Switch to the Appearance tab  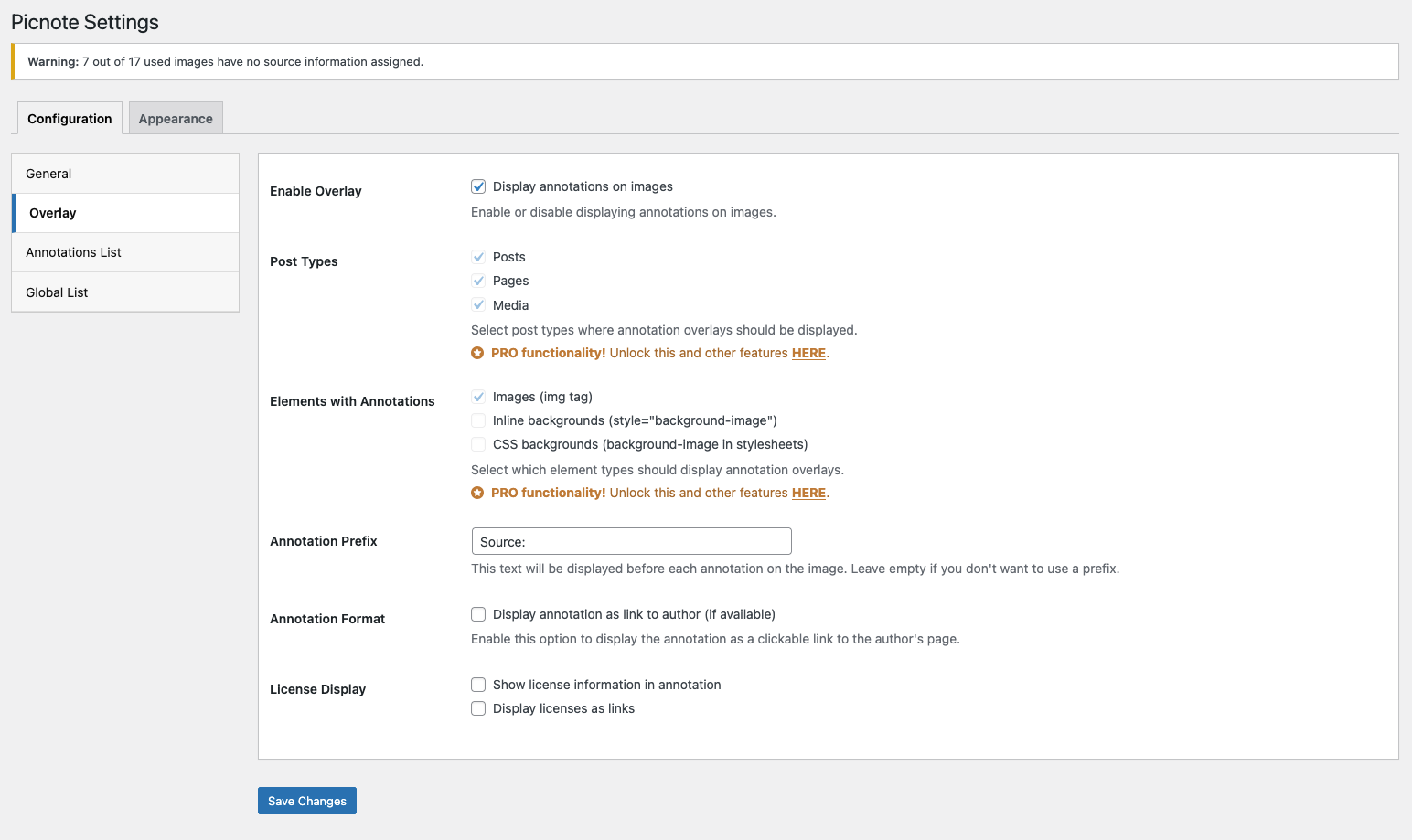[175, 118]
